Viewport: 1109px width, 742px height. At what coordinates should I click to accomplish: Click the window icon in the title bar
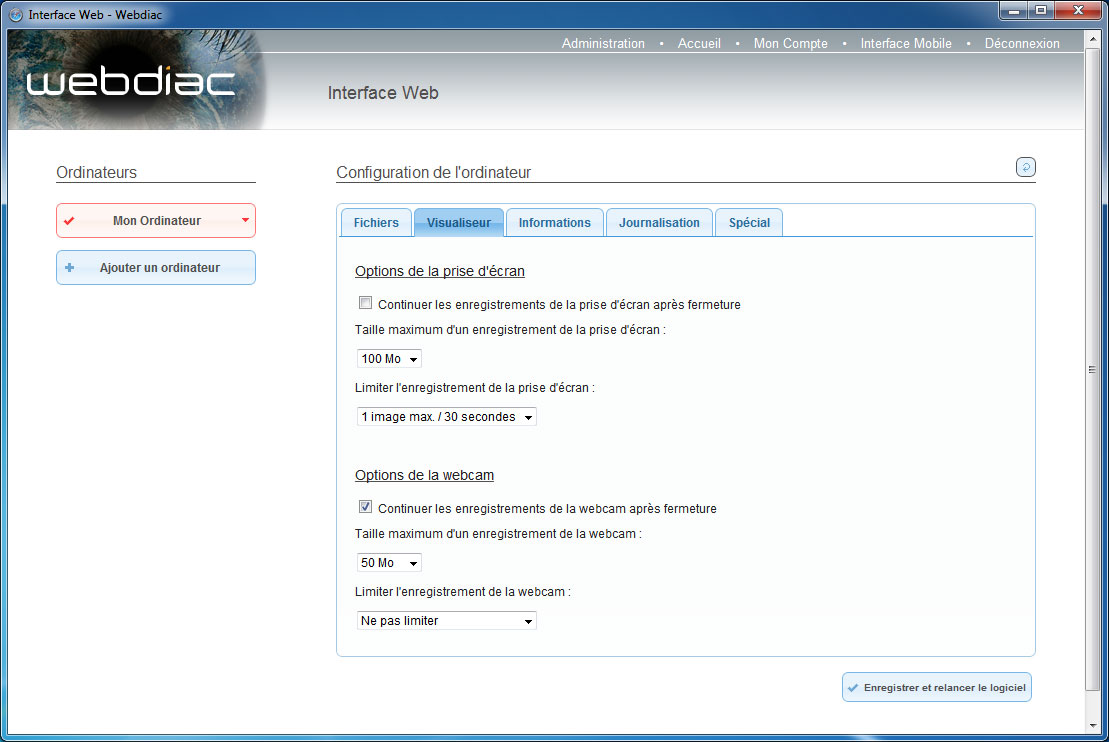pos(16,15)
